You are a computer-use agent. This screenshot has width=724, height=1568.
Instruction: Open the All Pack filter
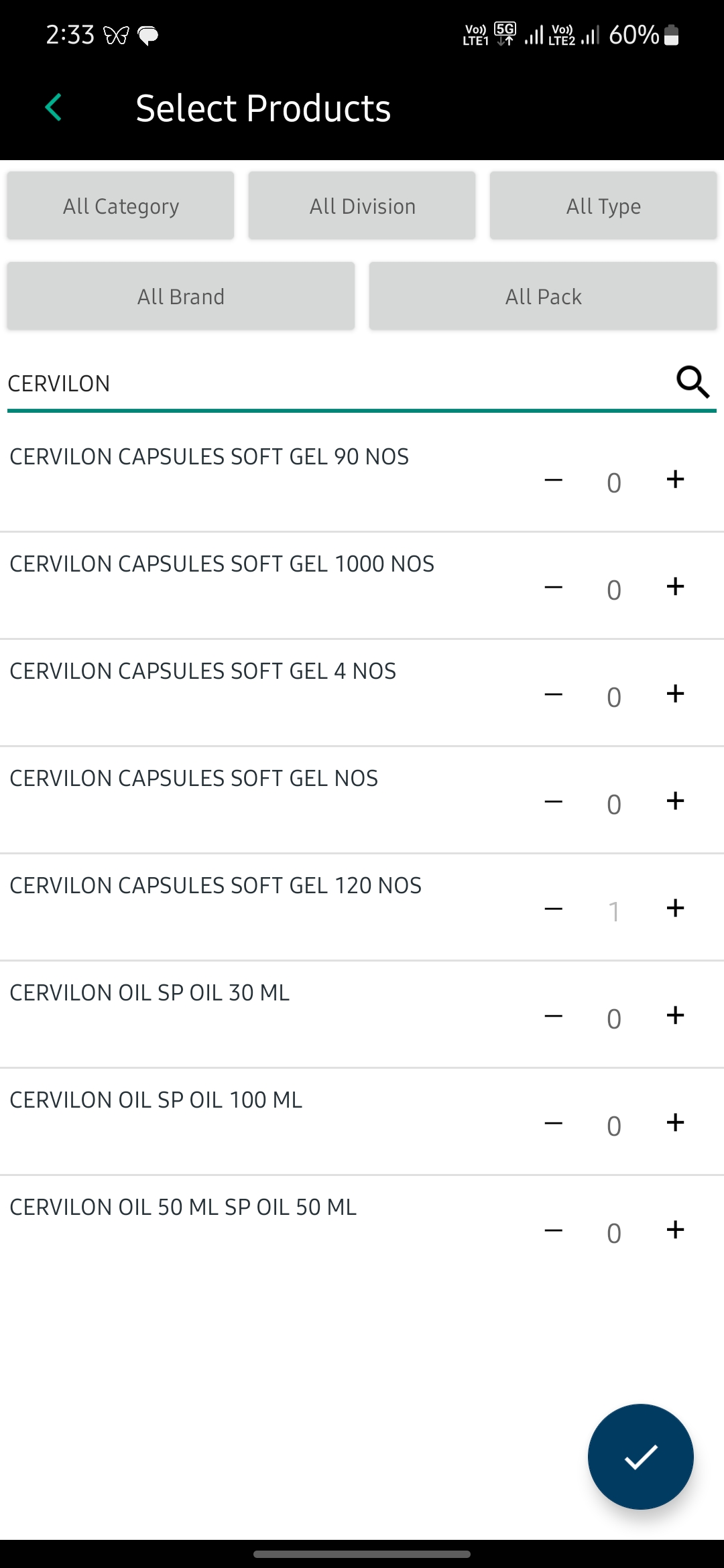coord(543,296)
